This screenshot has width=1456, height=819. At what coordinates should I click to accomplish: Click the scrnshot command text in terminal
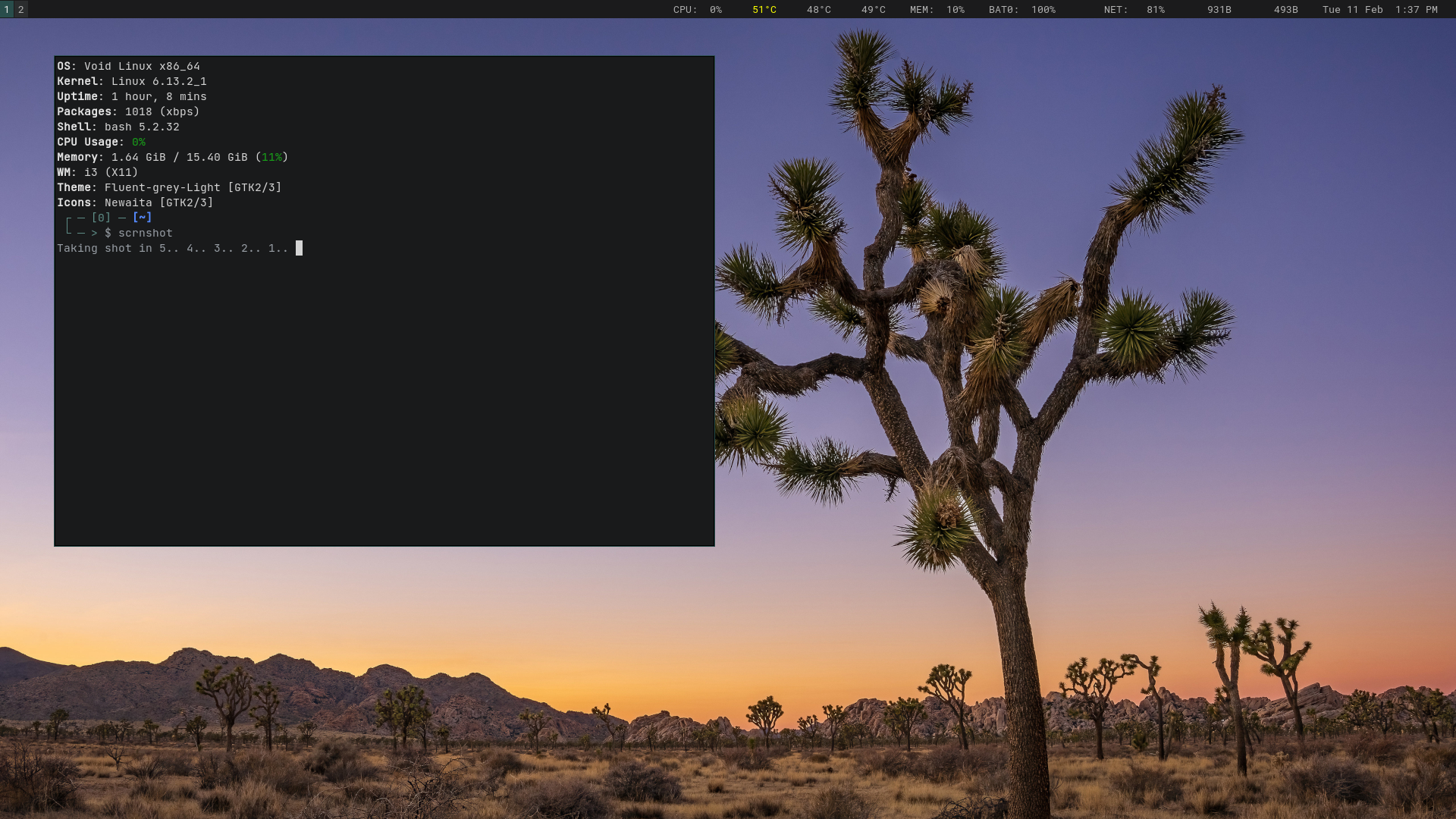(145, 233)
